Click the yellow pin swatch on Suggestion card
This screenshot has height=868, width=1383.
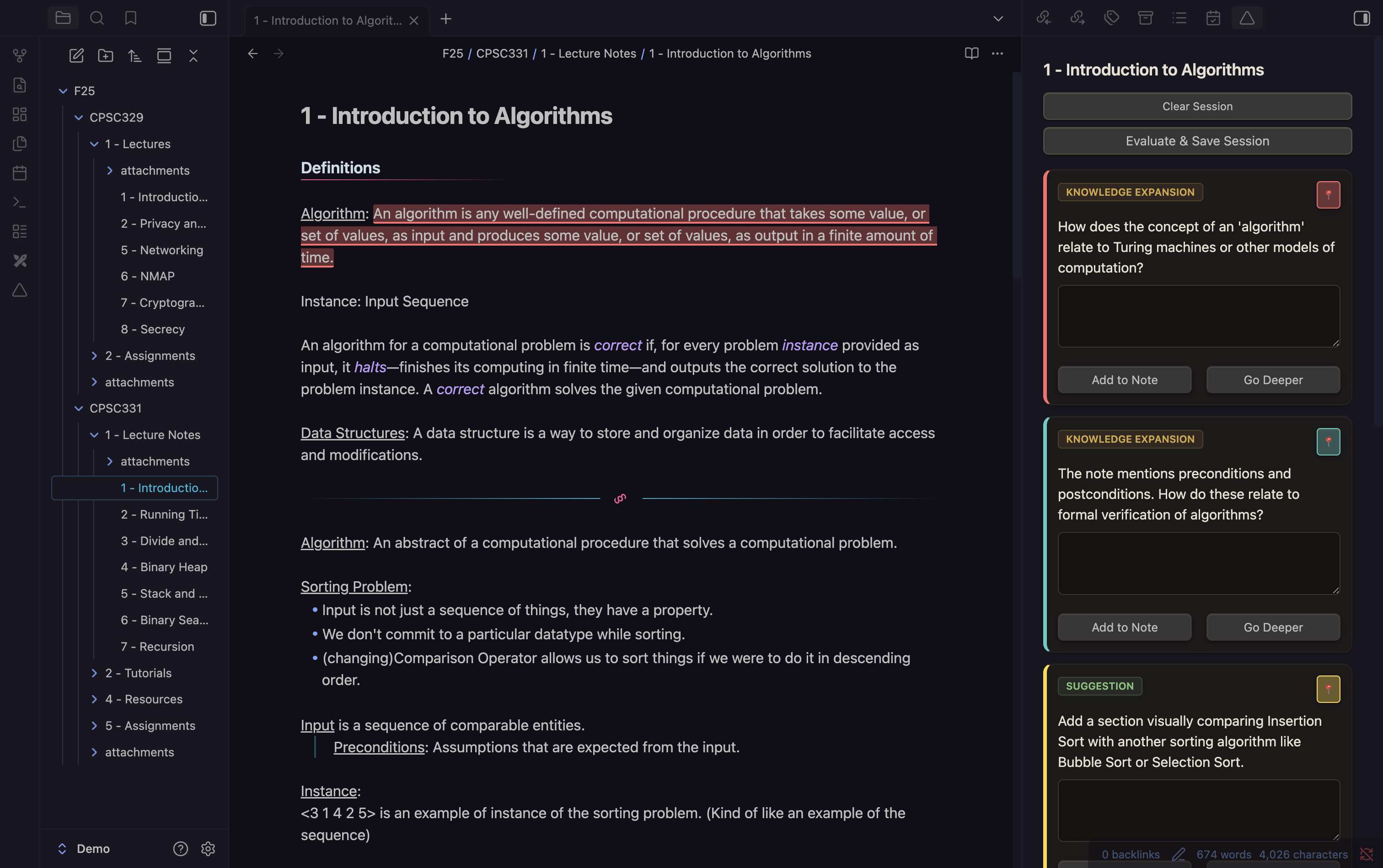1328,689
